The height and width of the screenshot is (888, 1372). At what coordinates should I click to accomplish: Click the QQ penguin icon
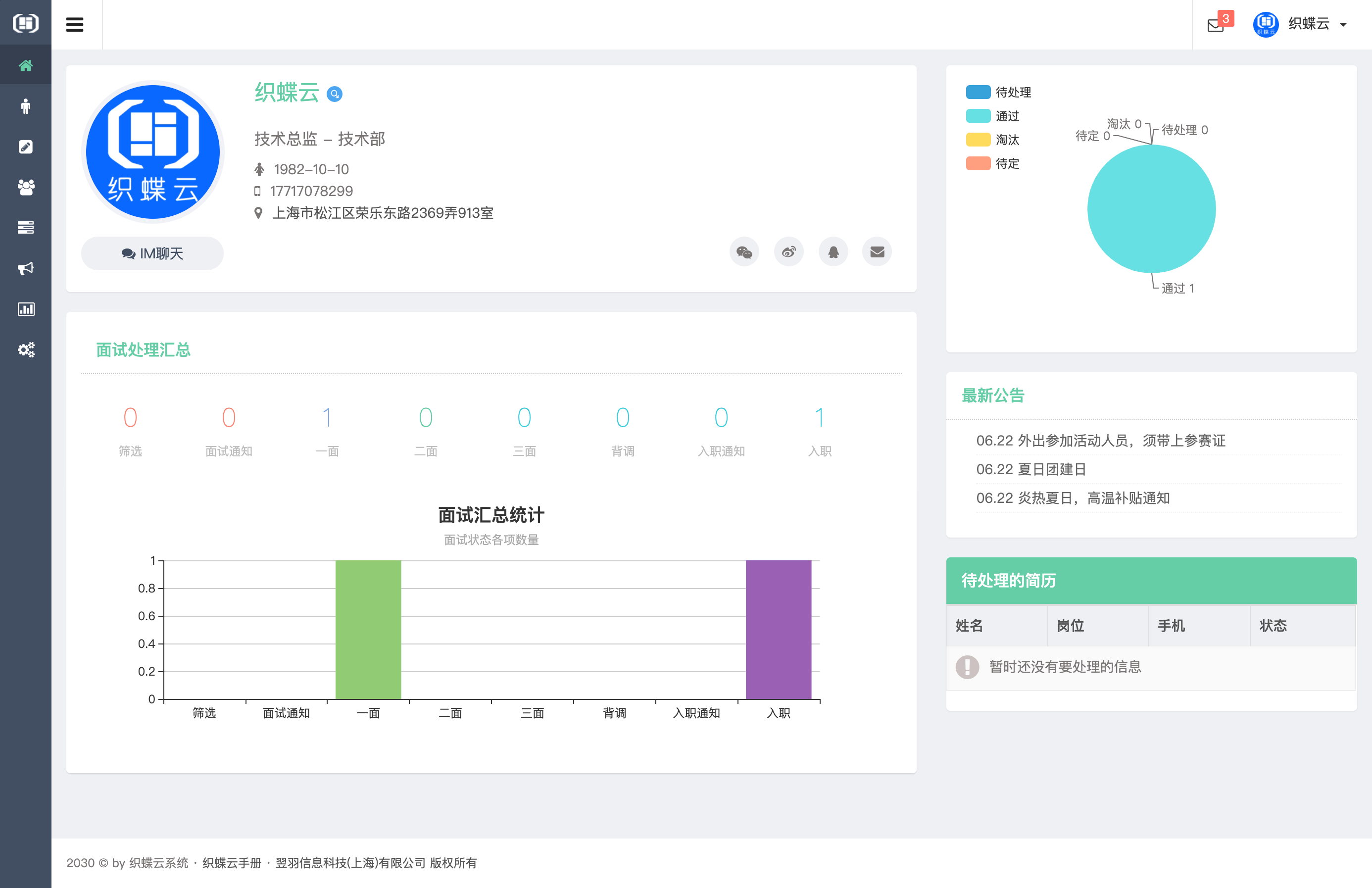833,251
